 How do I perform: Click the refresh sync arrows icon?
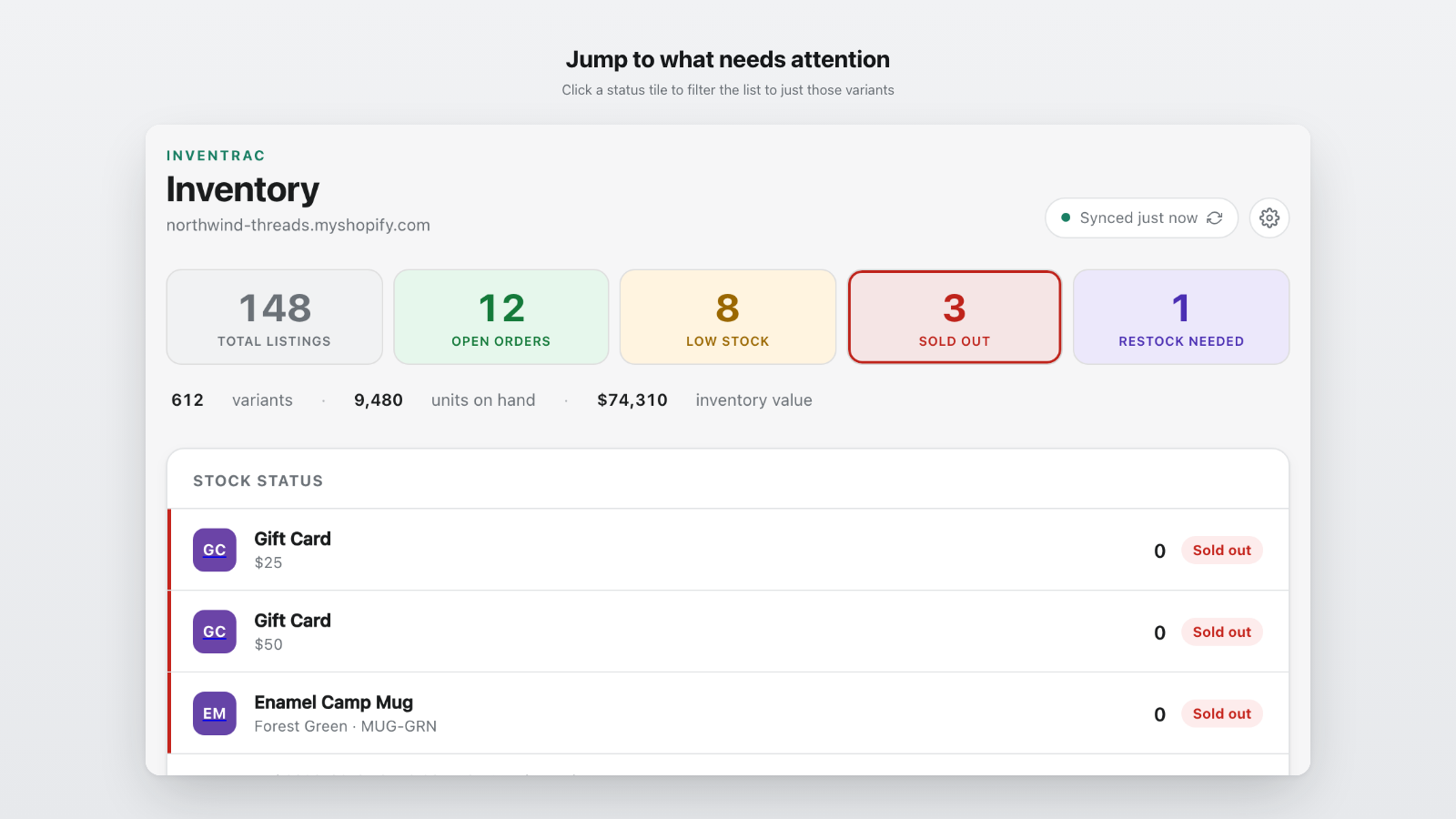[1215, 218]
